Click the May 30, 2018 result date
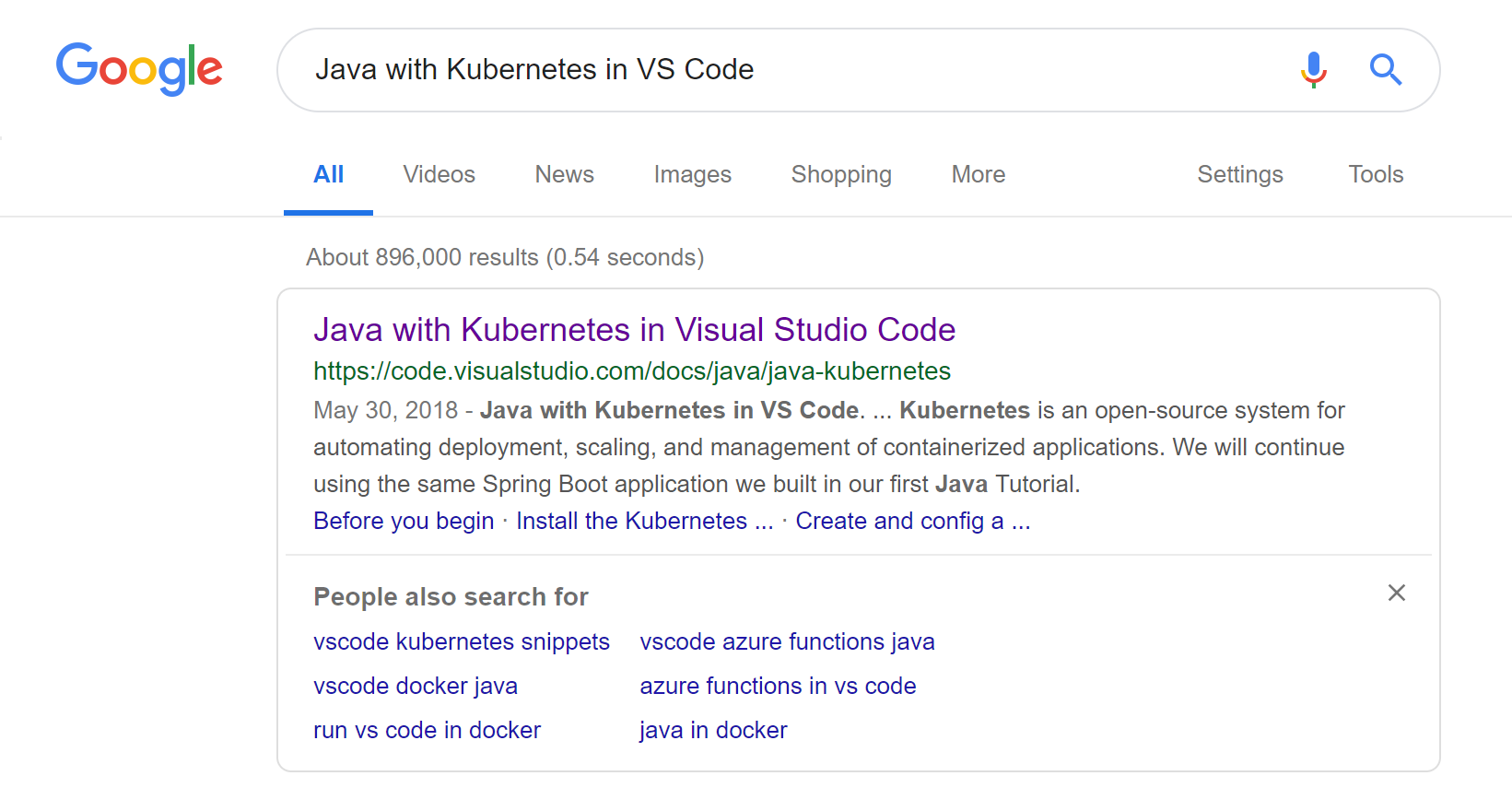Image resolution: width=1512 pixels, height=811 pixels. coord(386,410)
